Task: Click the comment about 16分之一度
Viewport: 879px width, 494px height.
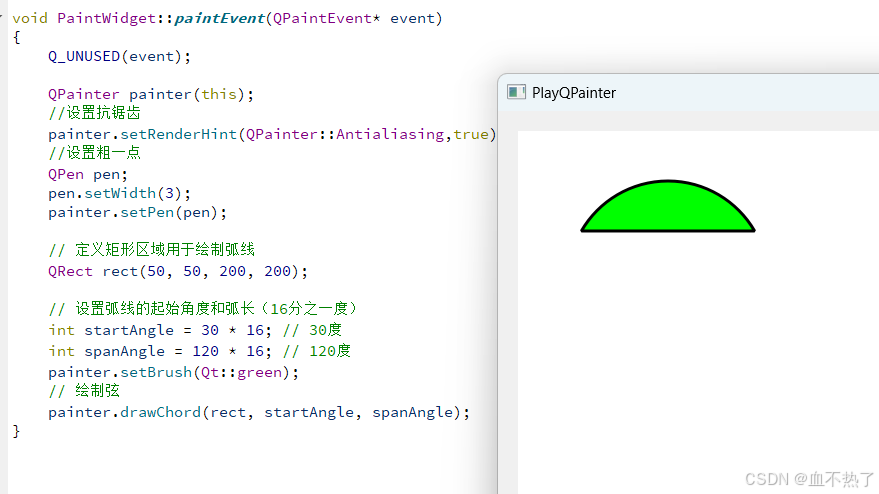Action: [202, 308]
